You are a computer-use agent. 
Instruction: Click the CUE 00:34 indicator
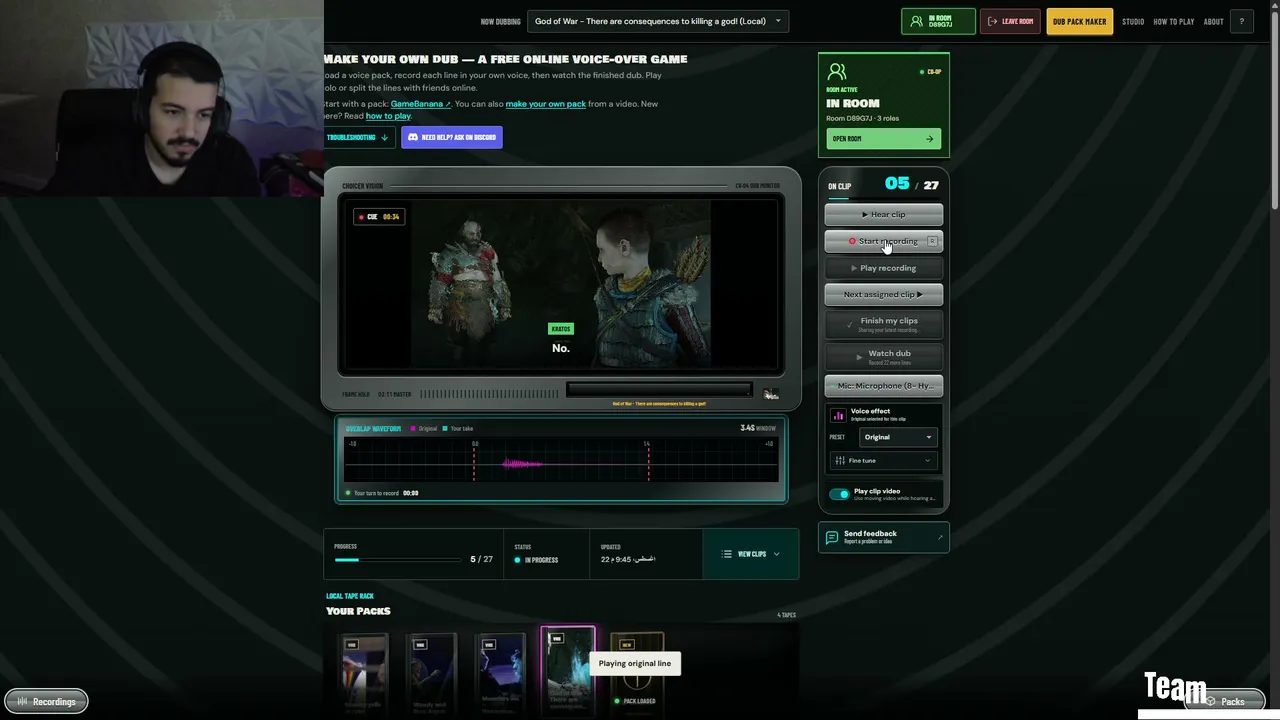pyautogui.click(x=379, y=217)
